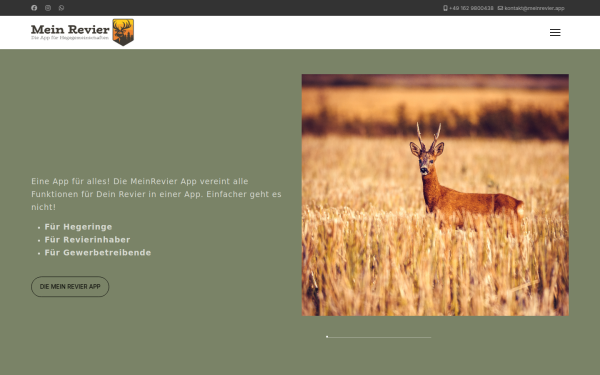This screenshot has height=375, width=600.
Task: Click the 'Eine App für alles!' paragraph
Action: [x=157, y=194]
